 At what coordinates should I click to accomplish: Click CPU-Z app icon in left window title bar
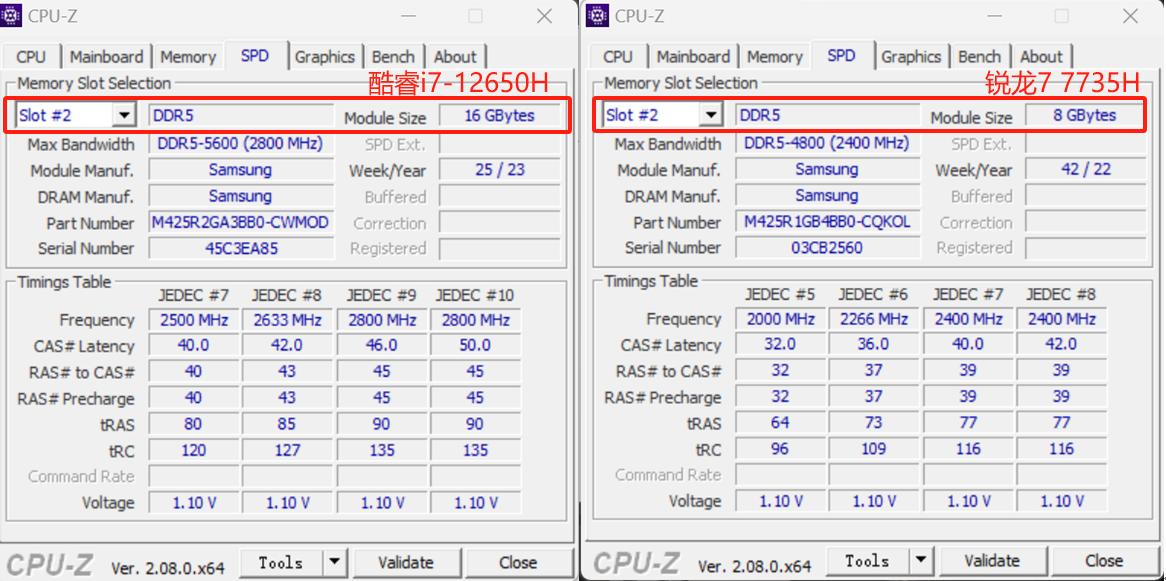click(x=11, y=15)
